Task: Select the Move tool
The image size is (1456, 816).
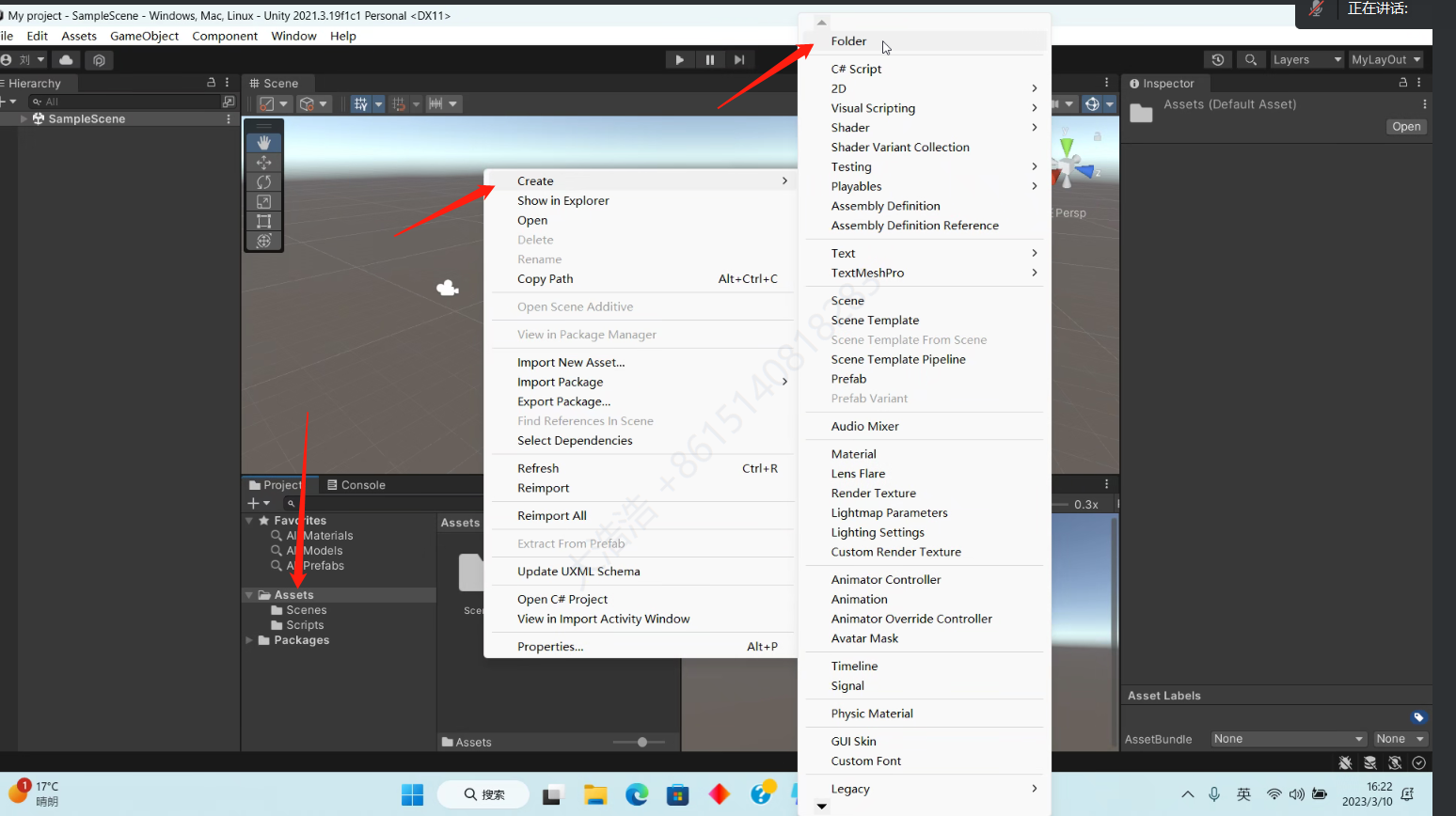Action: coord(263,163)
